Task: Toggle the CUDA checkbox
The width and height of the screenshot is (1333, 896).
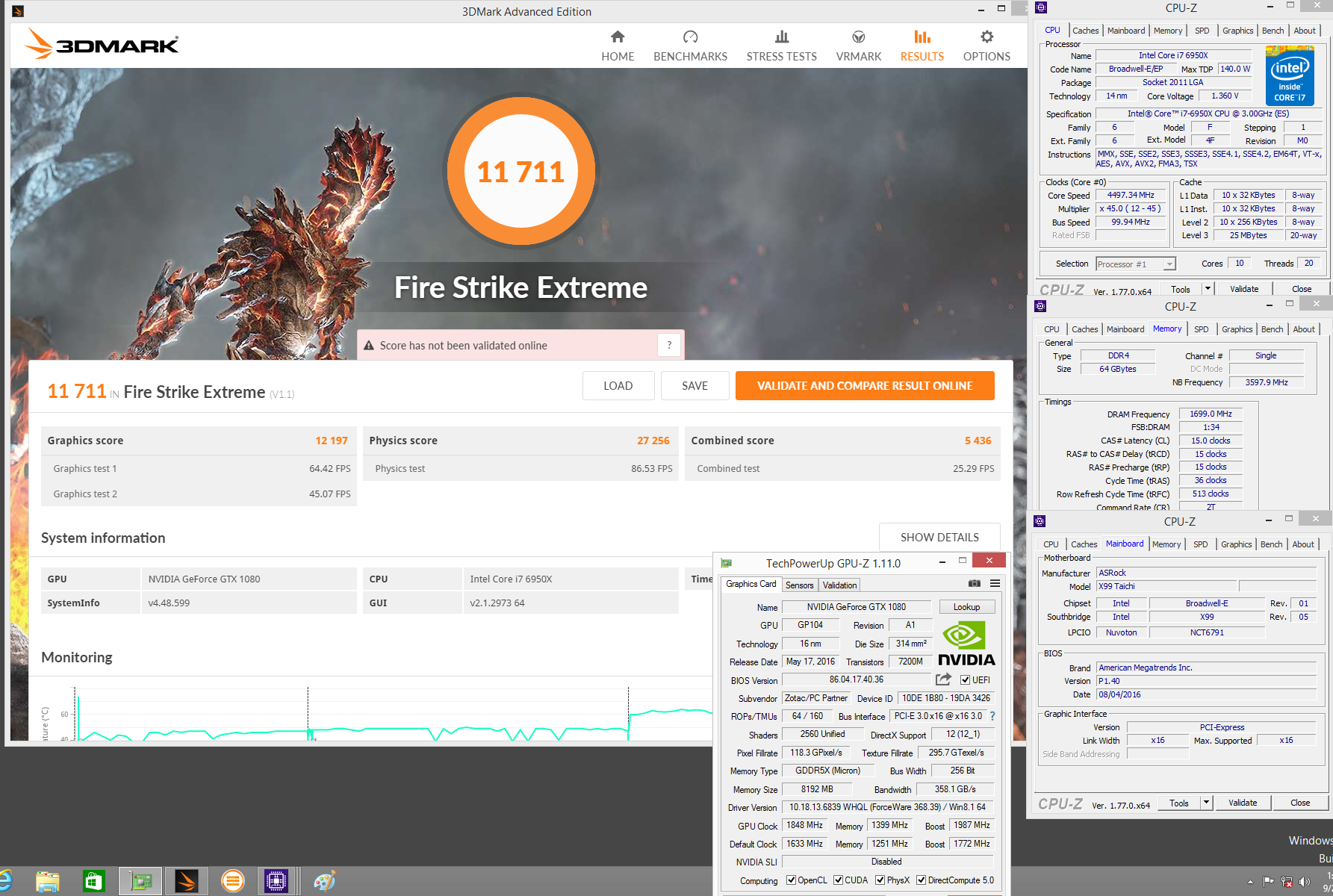Action: (x=838, y=880)
